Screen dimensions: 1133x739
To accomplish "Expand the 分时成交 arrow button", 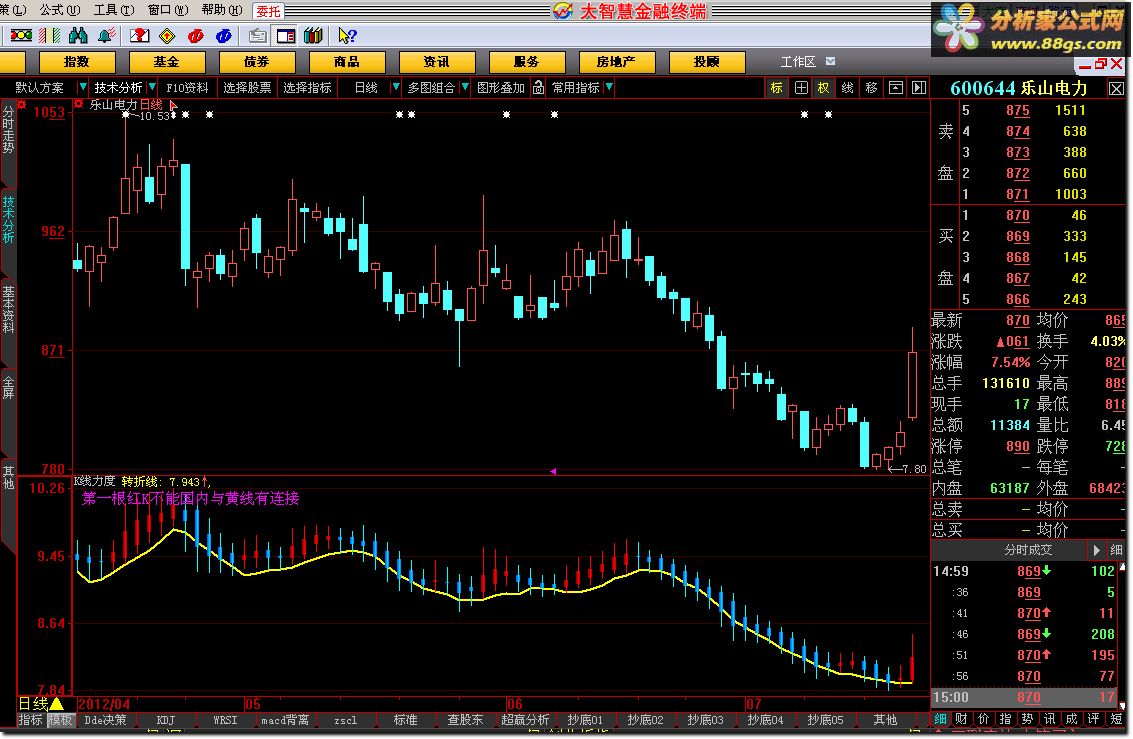I will point(1096,550).
